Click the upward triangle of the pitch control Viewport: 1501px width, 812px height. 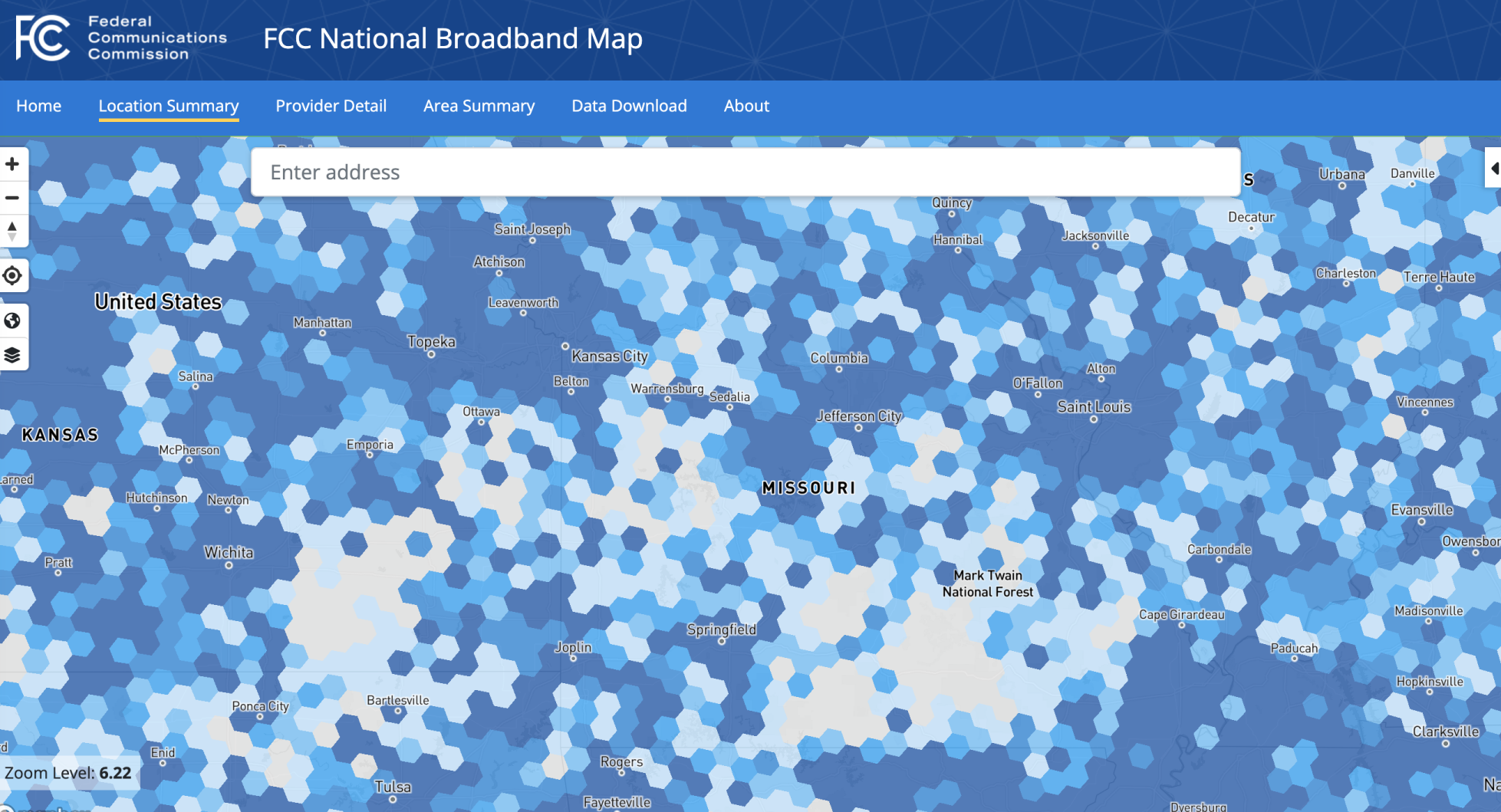[12, 224]
